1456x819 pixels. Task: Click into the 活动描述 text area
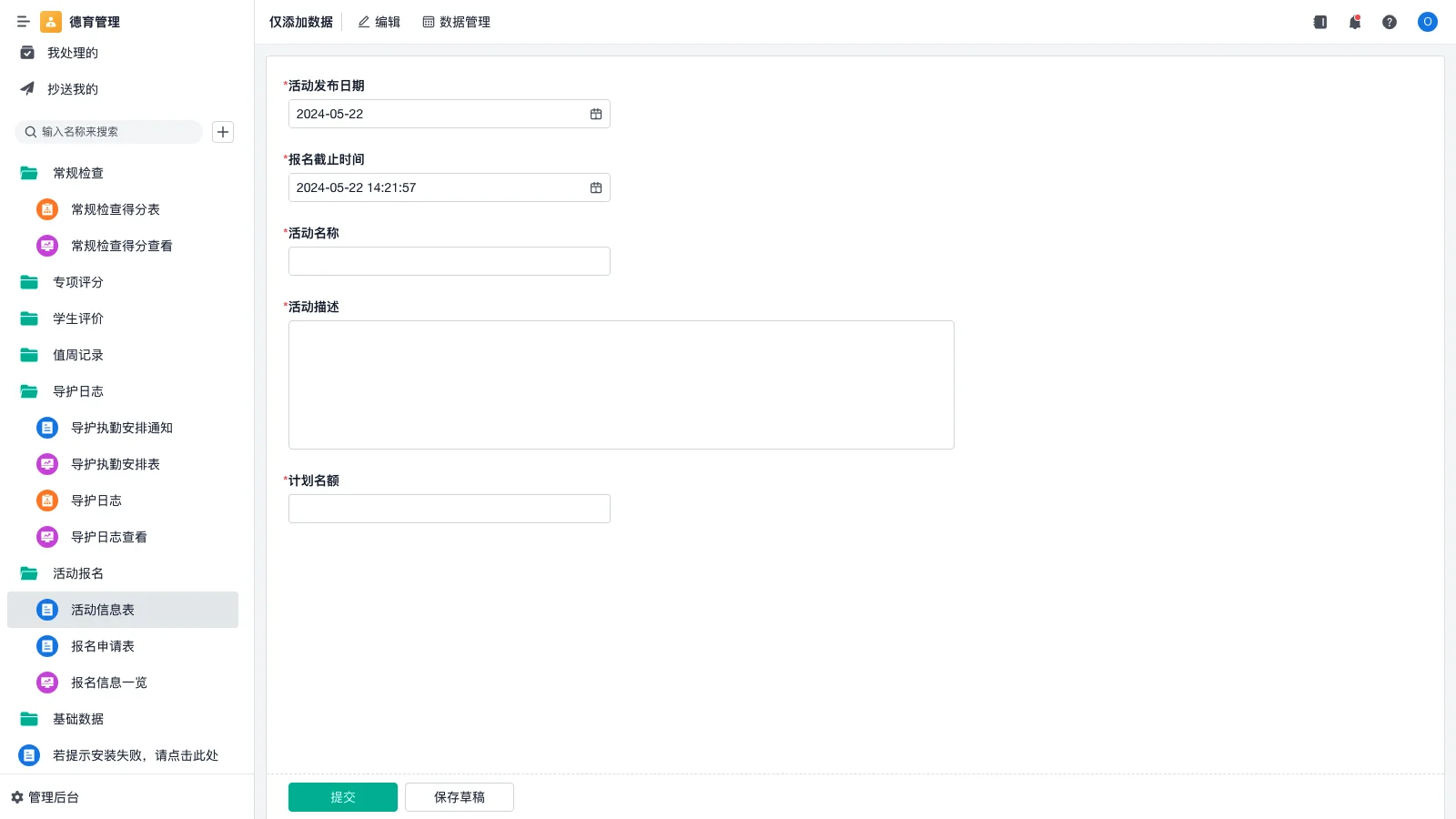click(621, 385)
